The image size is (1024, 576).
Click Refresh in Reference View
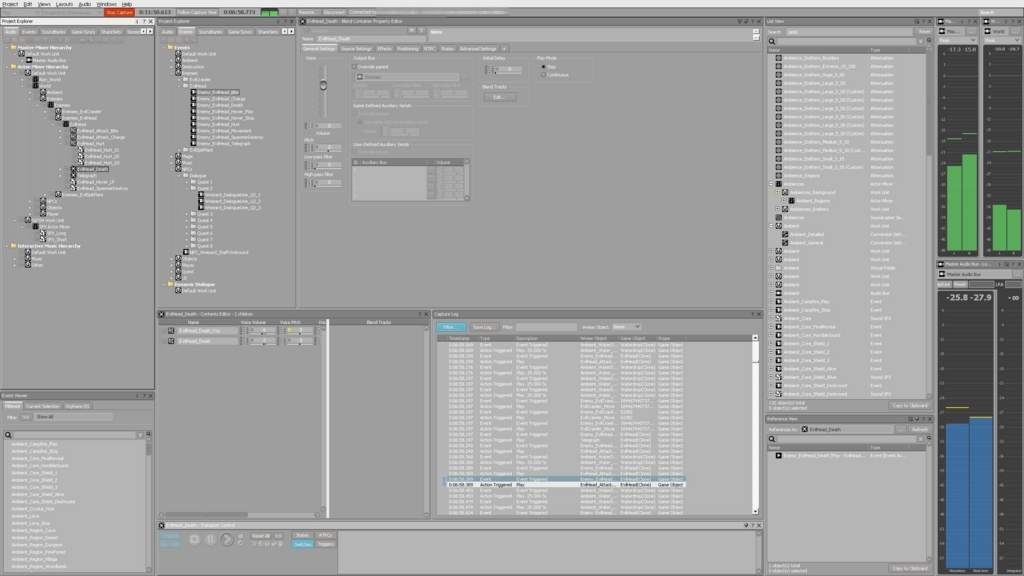920,430
